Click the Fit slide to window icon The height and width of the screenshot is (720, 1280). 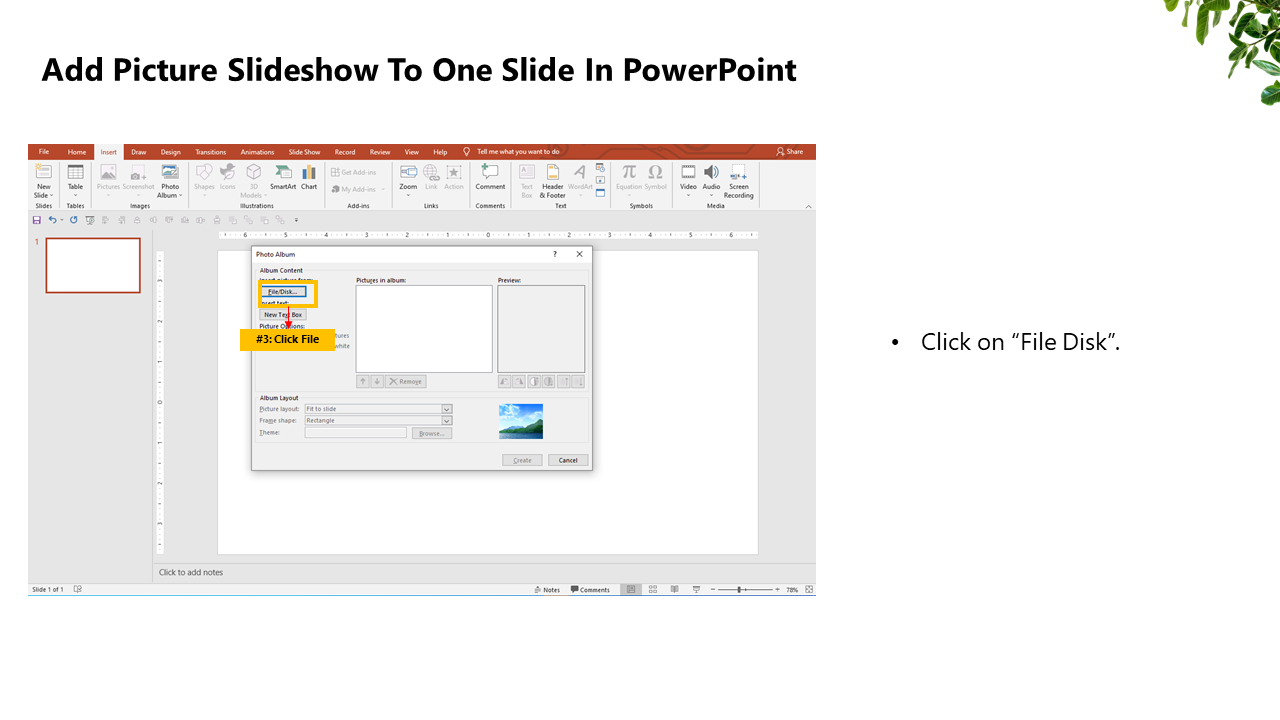809,590
